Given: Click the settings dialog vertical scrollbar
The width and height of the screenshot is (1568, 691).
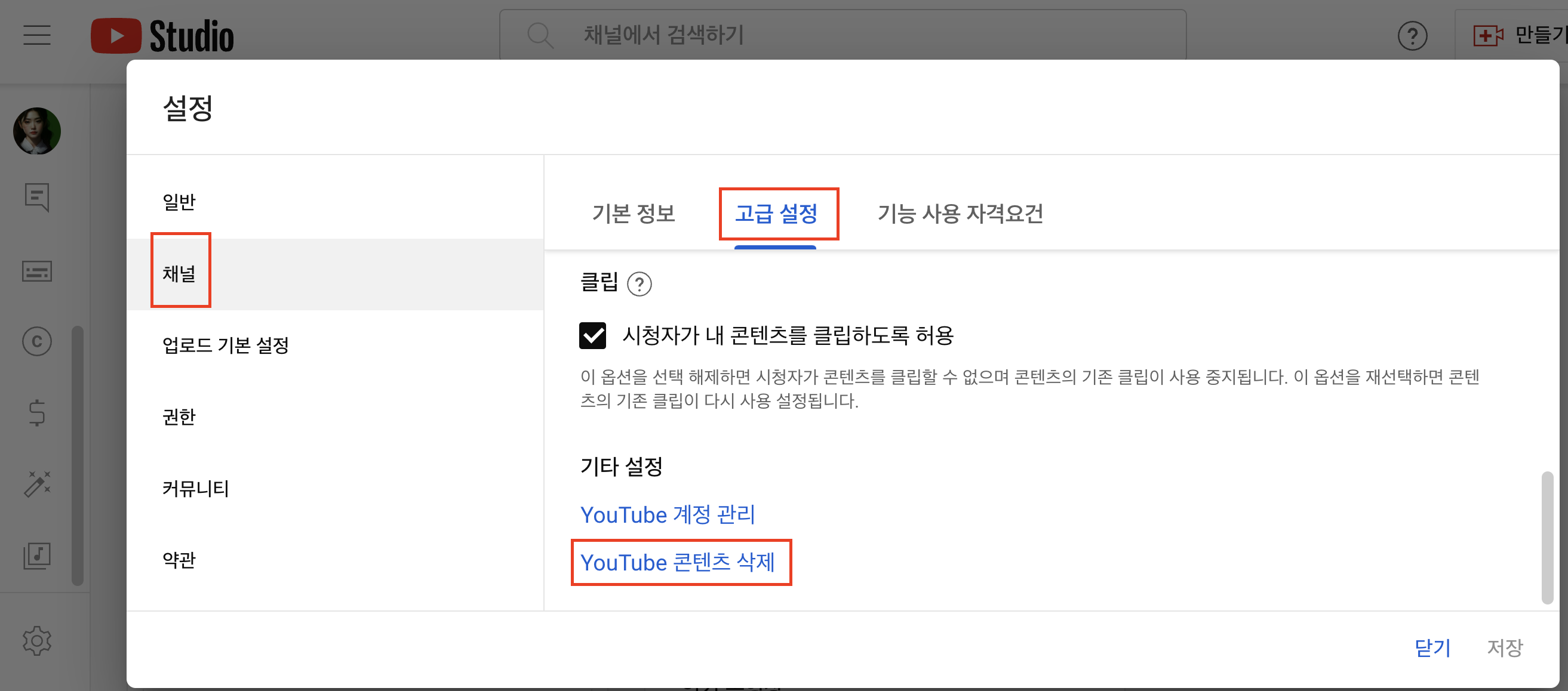Looking at the screenshot, I should pos(1547,538).
